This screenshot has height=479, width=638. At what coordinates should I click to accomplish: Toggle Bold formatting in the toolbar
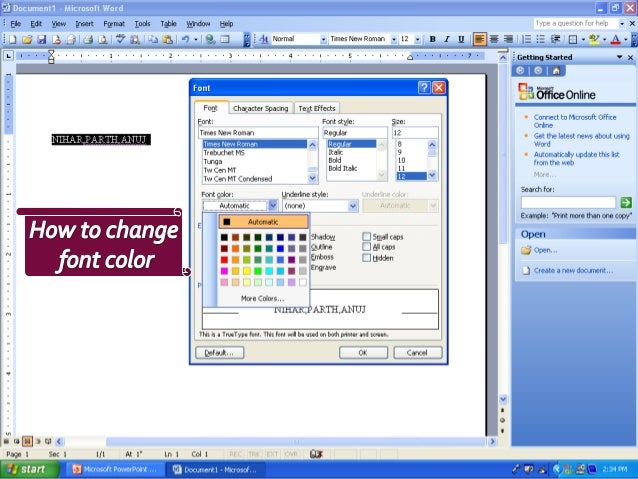(433, 39)
